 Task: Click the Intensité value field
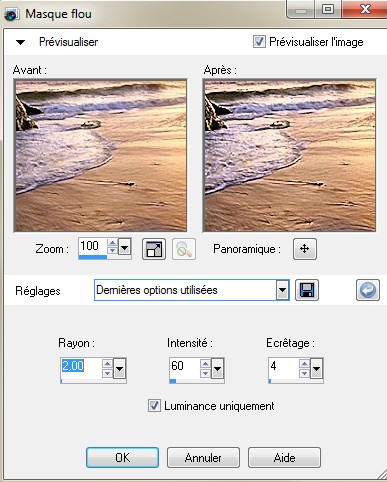184,367
